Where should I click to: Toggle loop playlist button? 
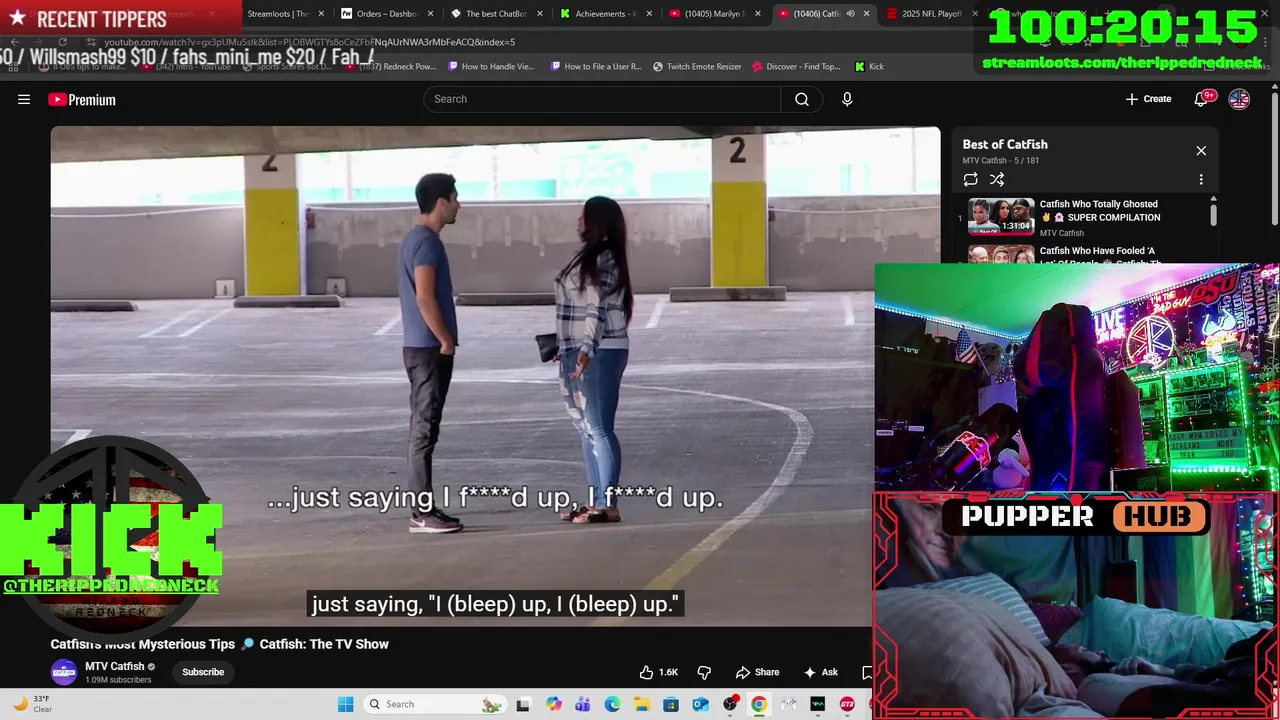coord(970,179)
